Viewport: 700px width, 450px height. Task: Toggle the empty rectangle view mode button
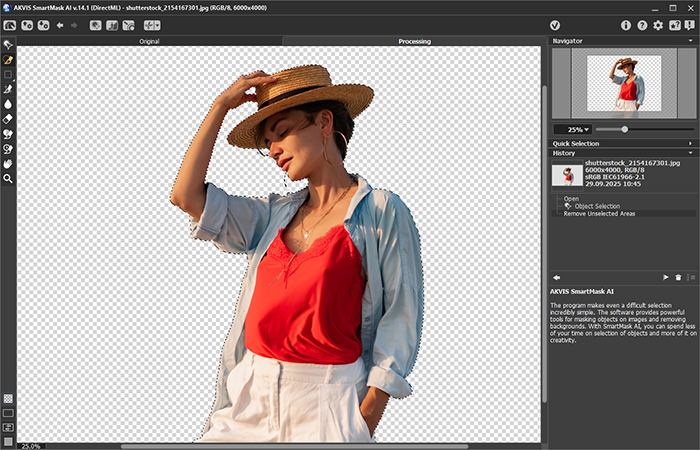[x=8, y=412]
